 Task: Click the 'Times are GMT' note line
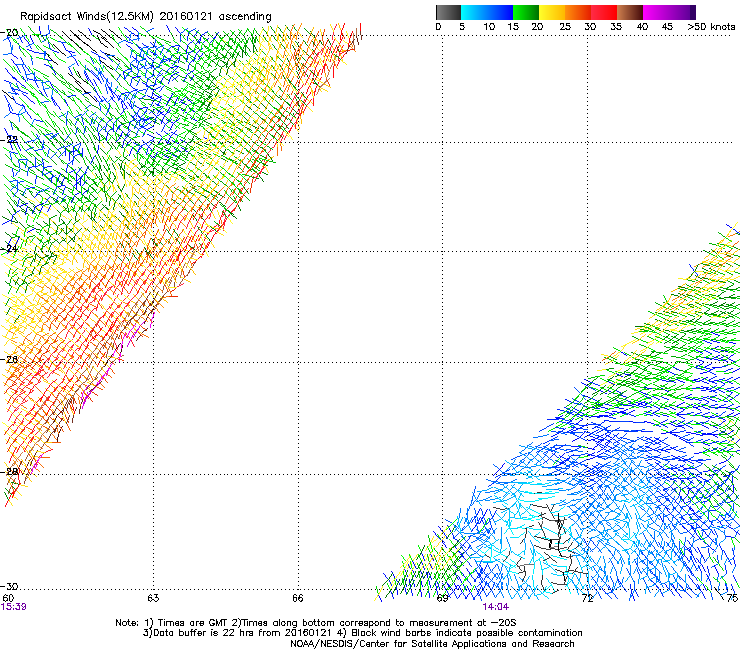pyautogui.click(x=316, y=623)
